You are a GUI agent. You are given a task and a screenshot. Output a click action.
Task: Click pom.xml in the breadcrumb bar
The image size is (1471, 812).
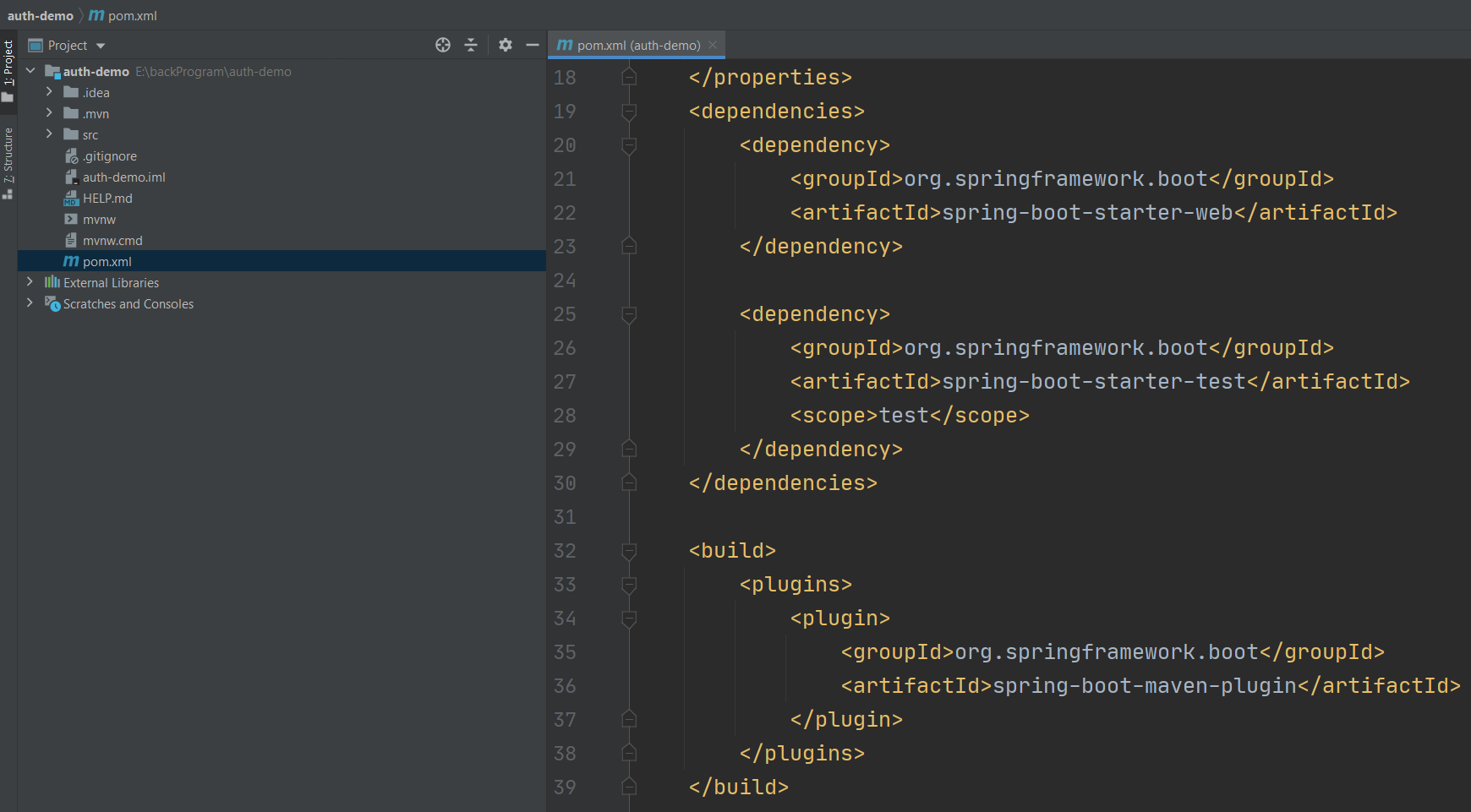click(x=123, y=15)
